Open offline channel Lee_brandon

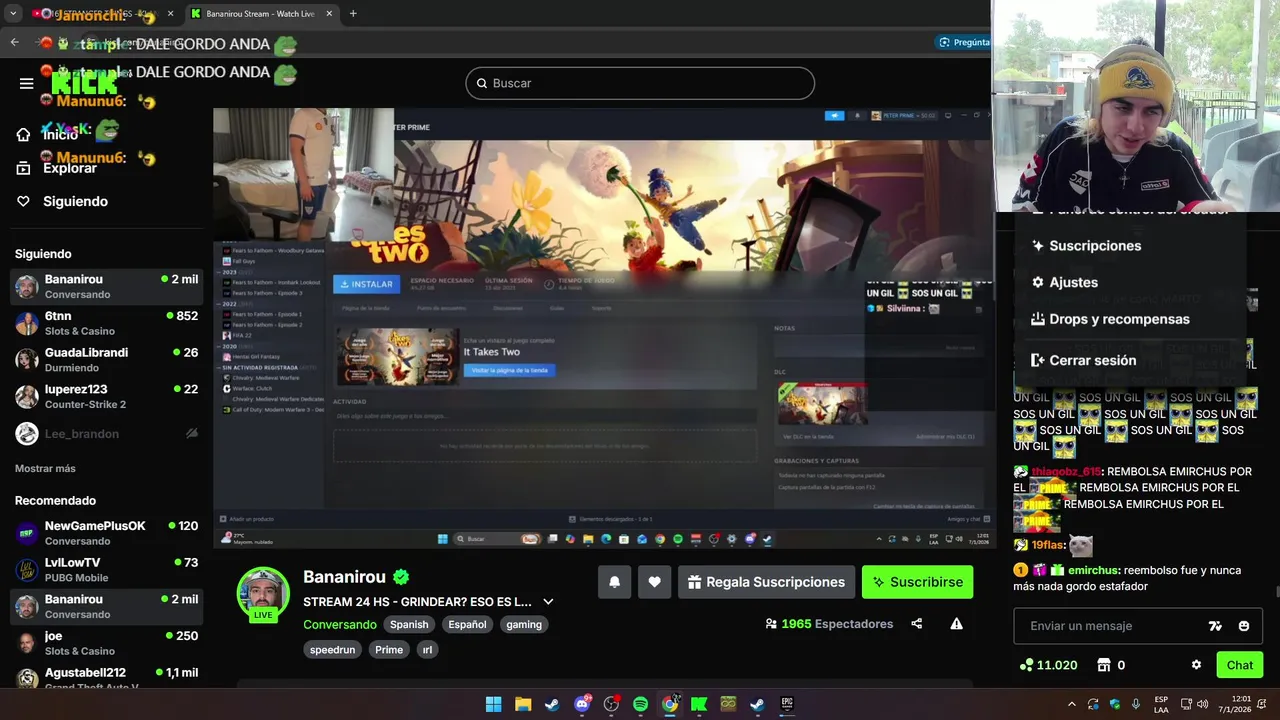point(106,433)
